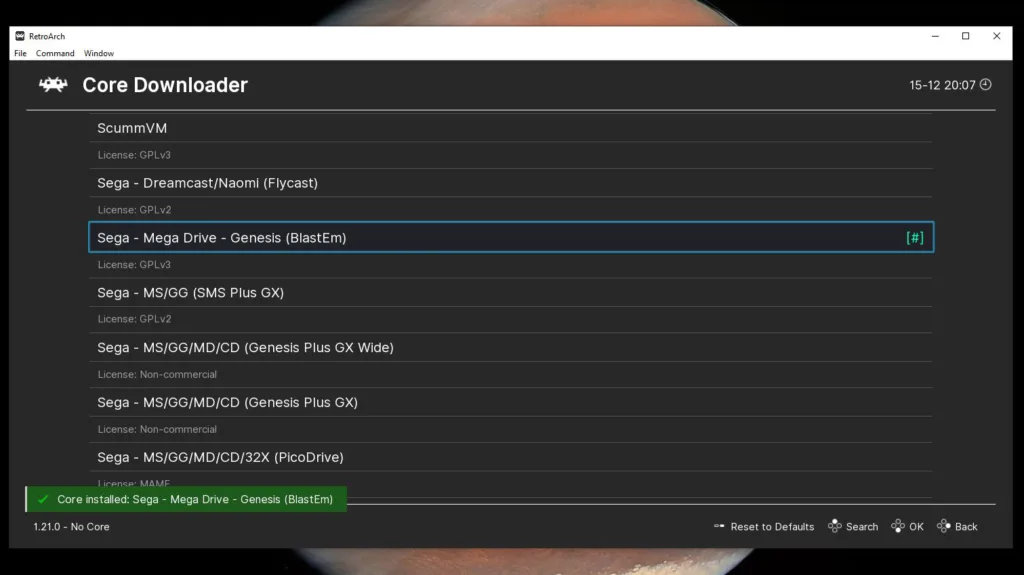This screenshot has width=1024, height=575.
Task: Click the Back gamepad button icon
Action: [x=944, y=526]
